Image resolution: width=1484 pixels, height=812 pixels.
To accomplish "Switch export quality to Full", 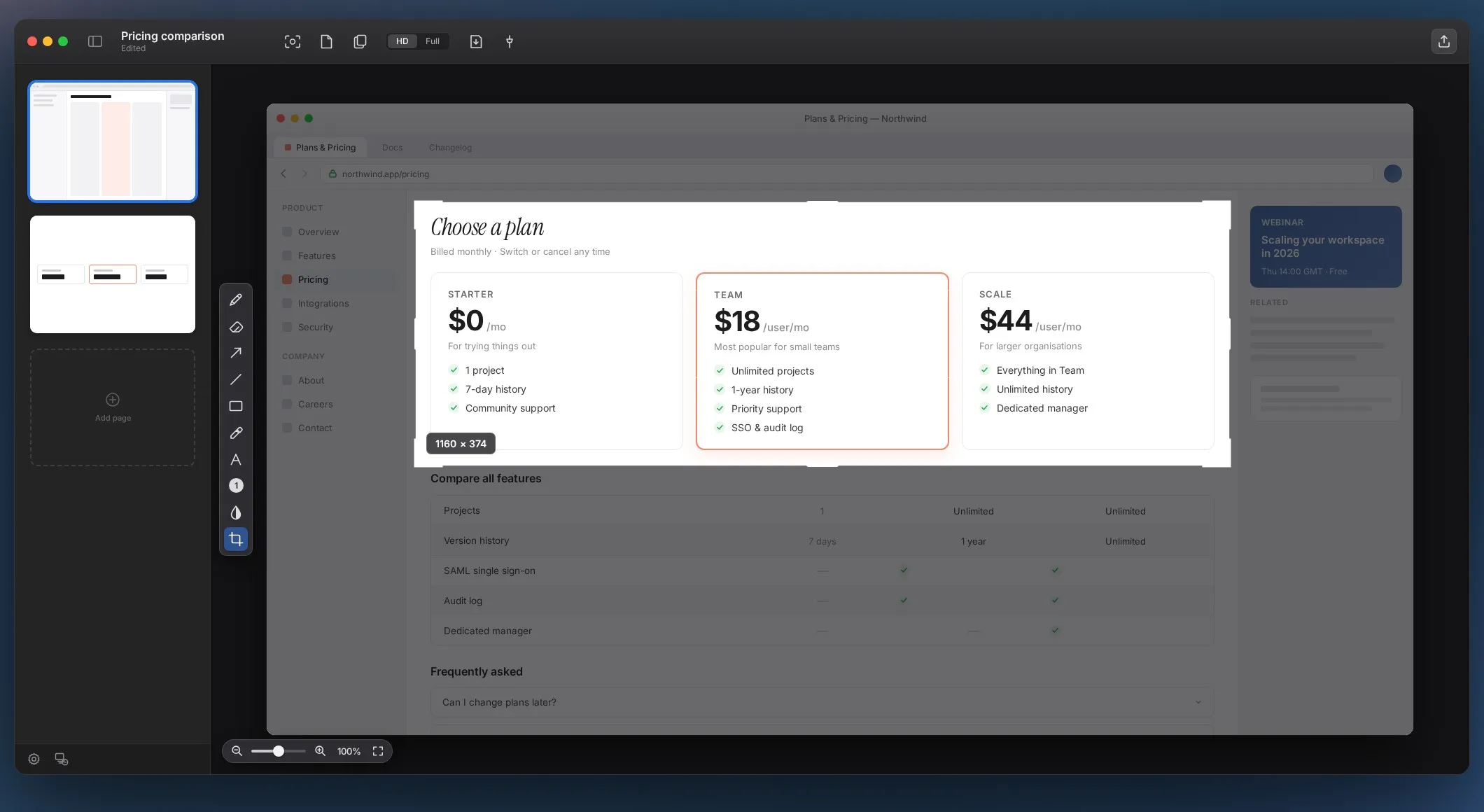I will 433,41.
